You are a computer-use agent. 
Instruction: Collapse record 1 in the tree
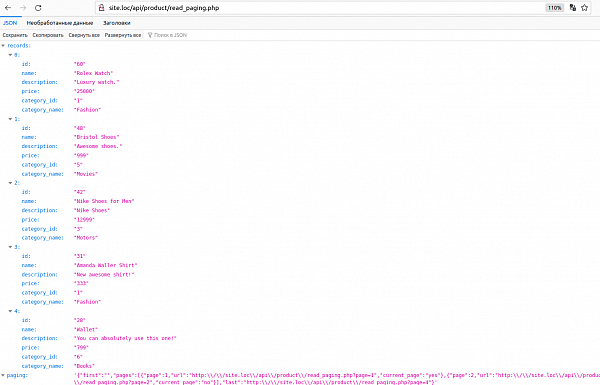(x=10, y=119)
